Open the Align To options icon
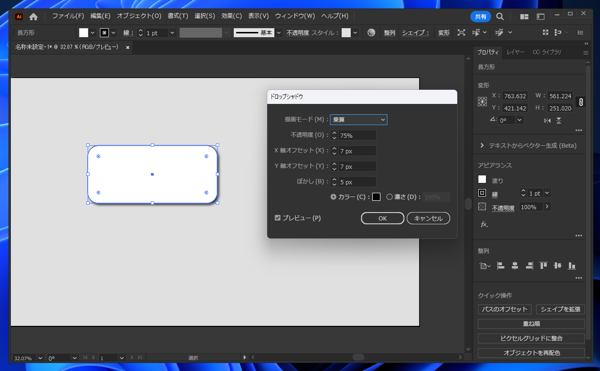The image size is (600, 371). tap(484, 265)
